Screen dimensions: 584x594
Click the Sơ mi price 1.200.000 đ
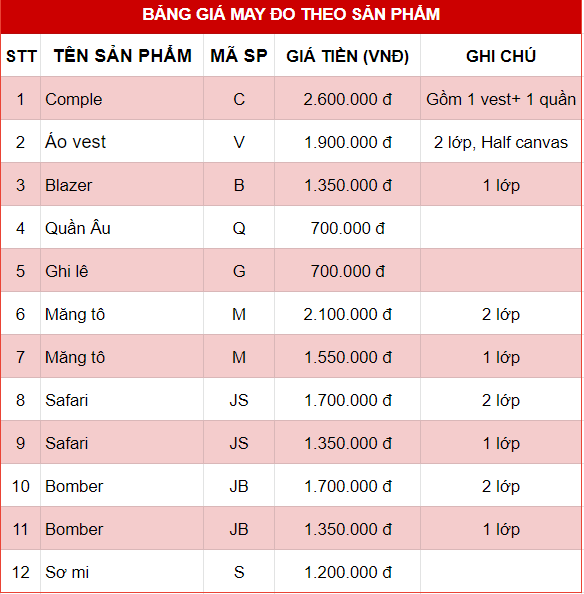pos(348,572)
